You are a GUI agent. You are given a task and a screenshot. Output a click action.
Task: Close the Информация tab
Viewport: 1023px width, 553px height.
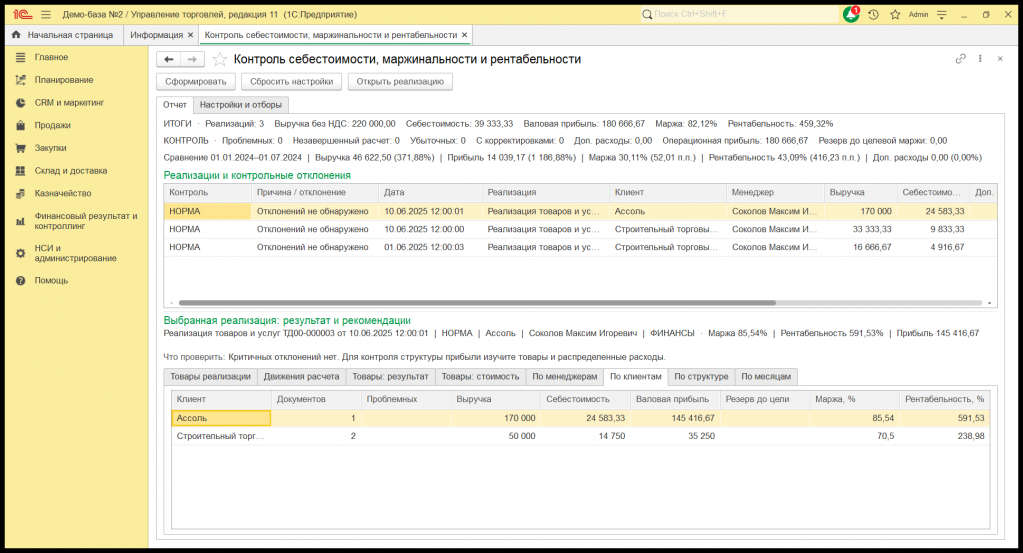click(x=191, y=35)
